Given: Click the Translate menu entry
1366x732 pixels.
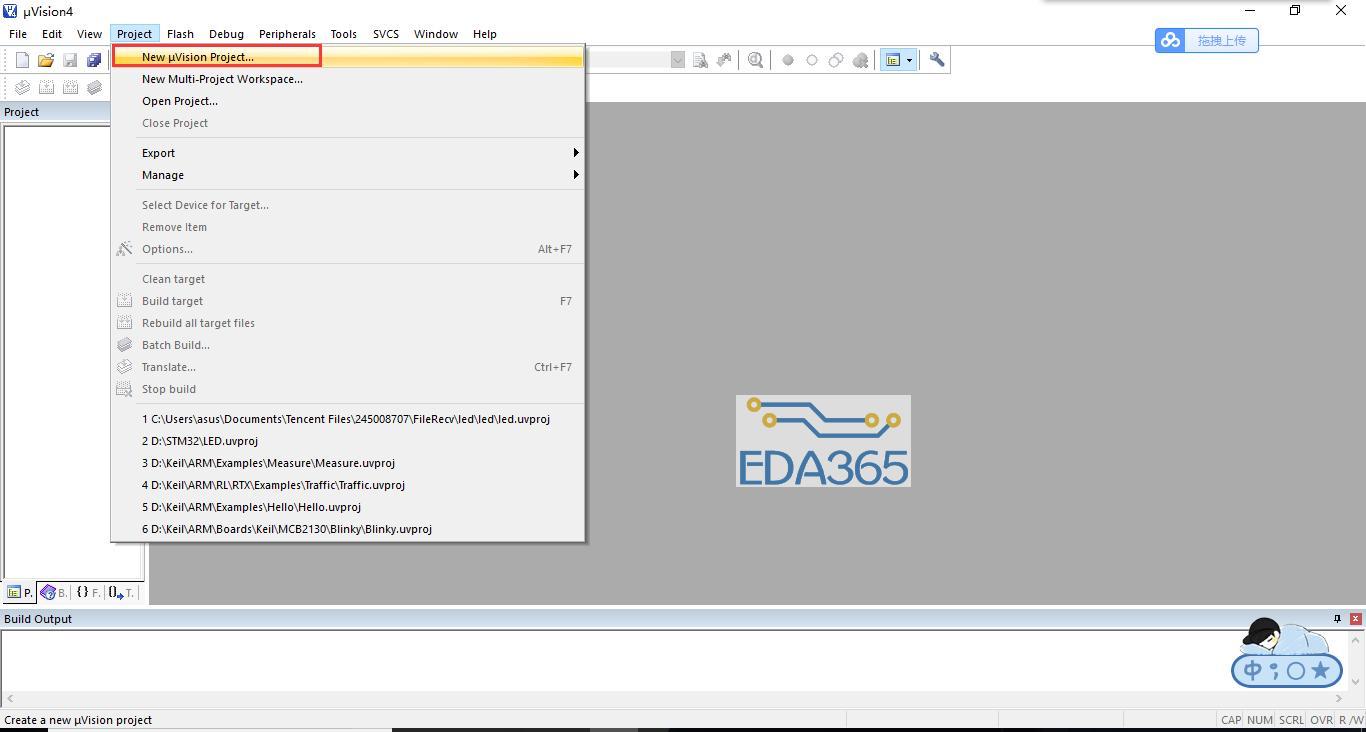Looking at the screenshot, I should tap(348, 367).
